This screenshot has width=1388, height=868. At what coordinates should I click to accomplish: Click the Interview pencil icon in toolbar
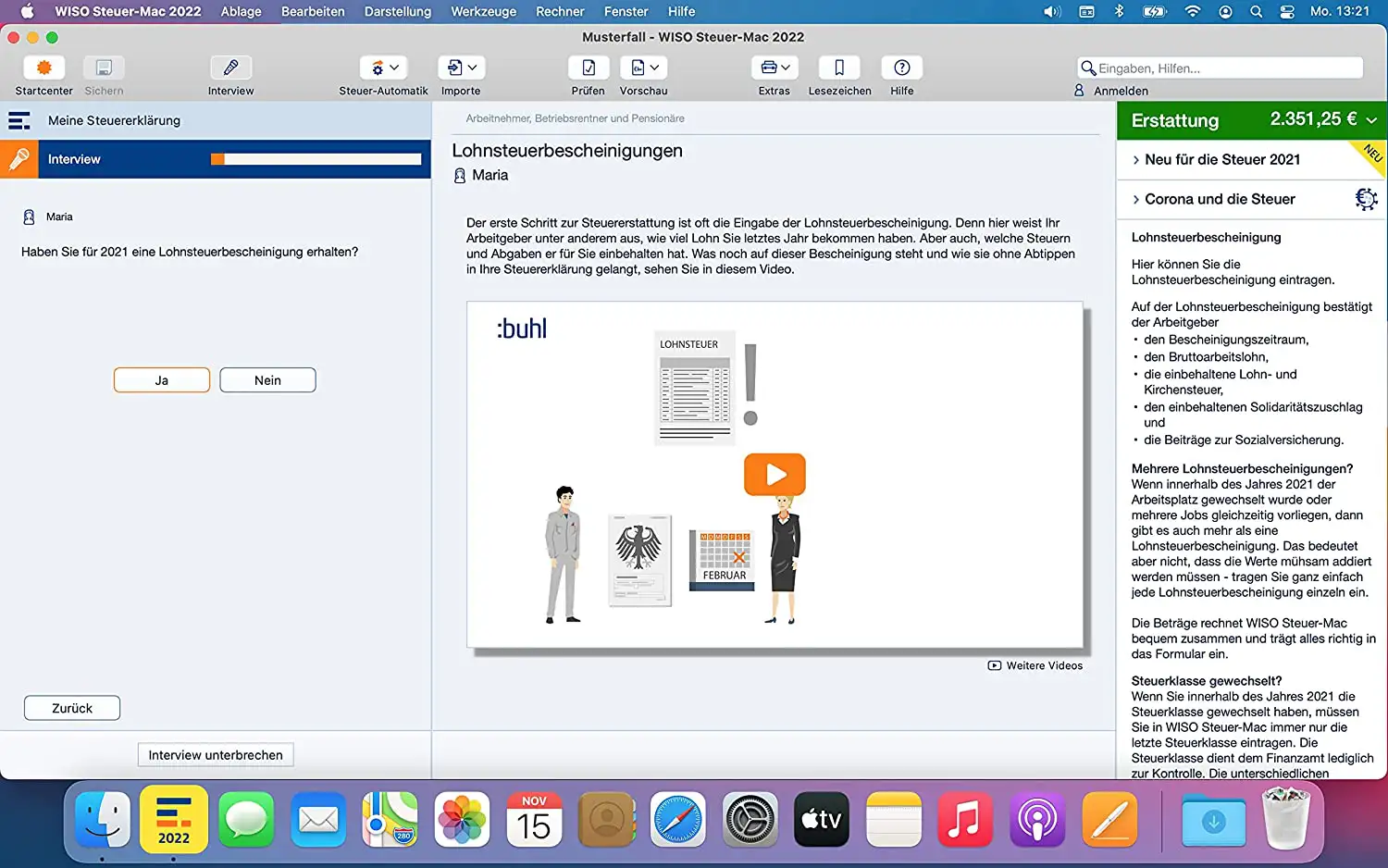[x=230, y=68]
